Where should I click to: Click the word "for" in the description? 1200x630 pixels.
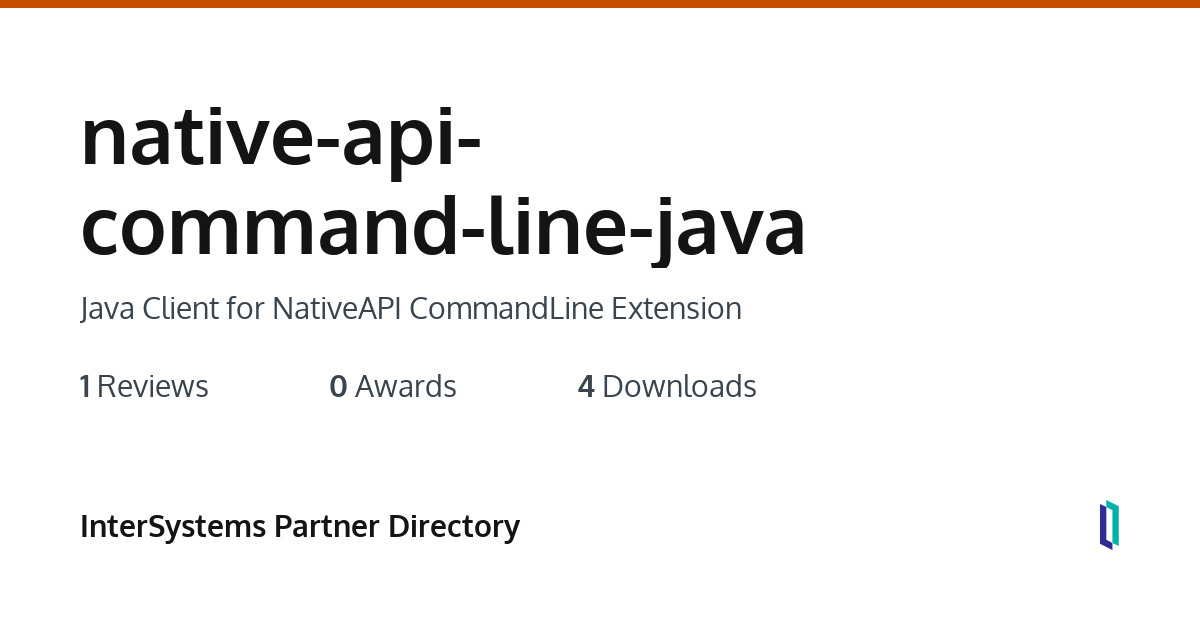(x=245, y=309)
